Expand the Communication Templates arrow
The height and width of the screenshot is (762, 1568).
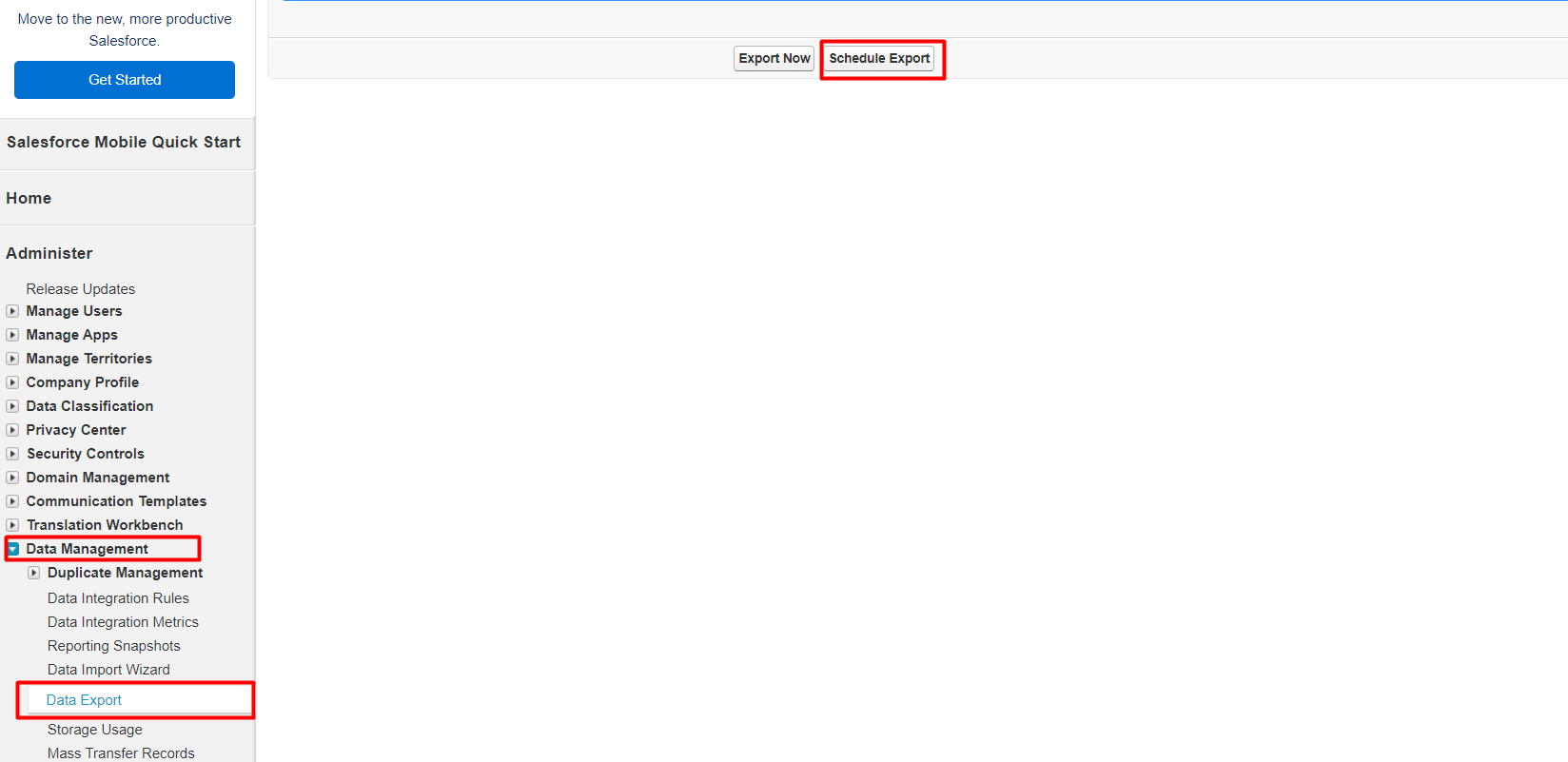point(12,501)
